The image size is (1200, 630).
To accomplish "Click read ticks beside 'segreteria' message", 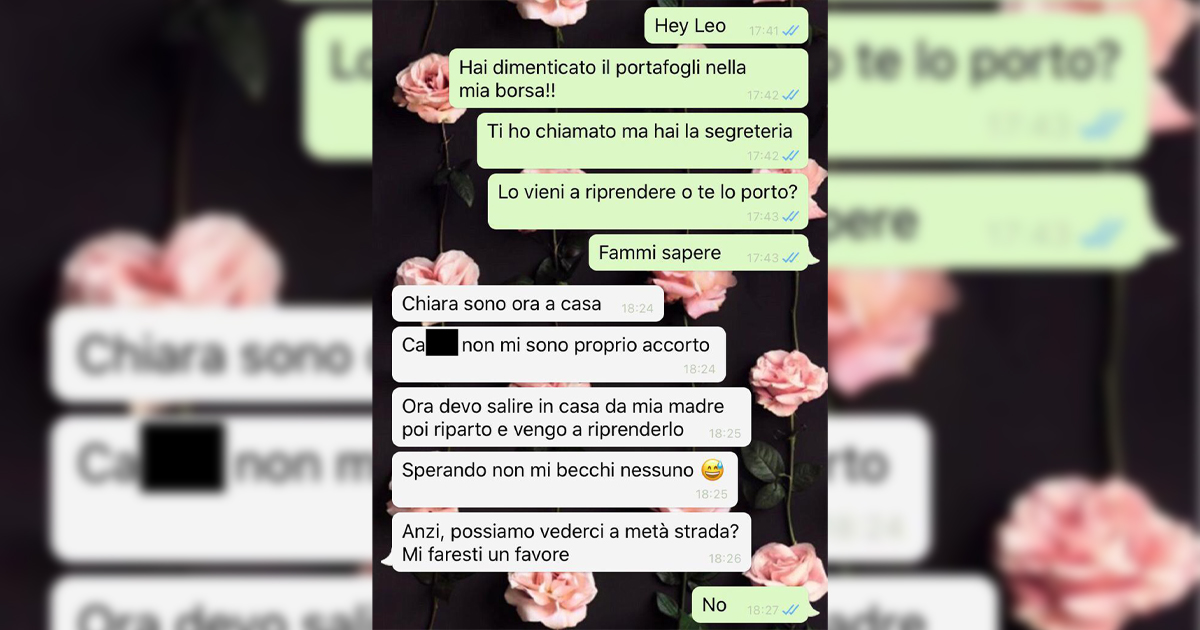I will [x=791, y=156].
